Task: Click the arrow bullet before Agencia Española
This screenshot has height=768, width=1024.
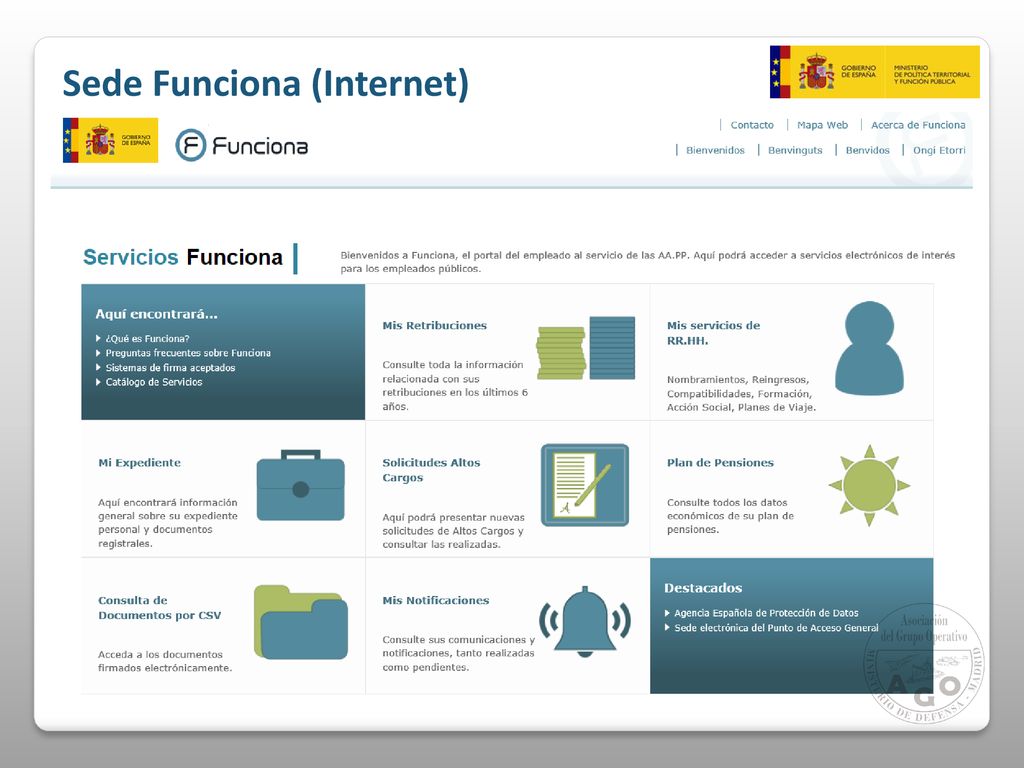Action: coord(667,613)
